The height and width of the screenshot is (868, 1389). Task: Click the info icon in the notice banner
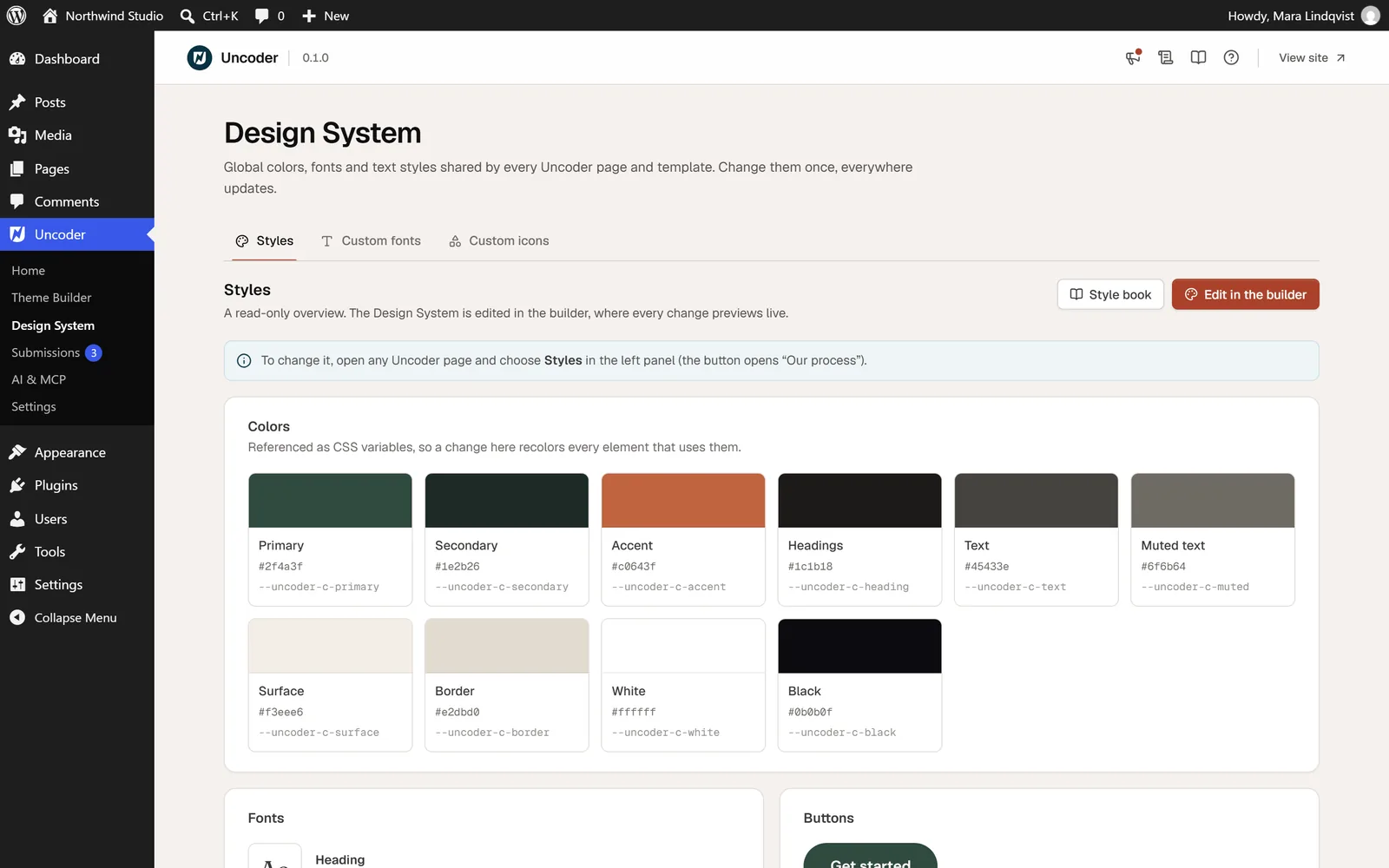point(244,360)
